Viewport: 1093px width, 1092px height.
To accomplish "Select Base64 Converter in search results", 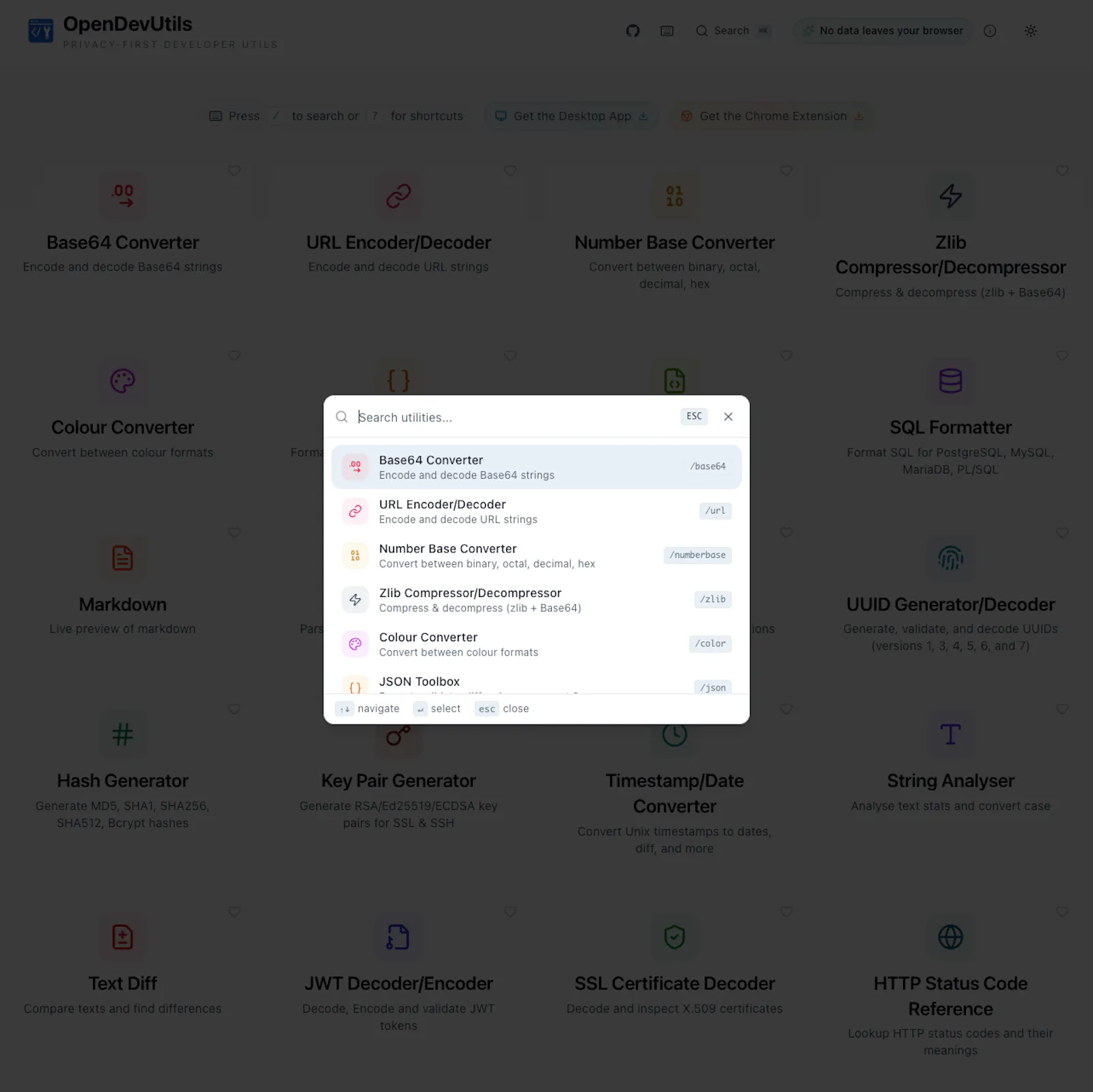I will pyautogui.click(x=536, y=467).
